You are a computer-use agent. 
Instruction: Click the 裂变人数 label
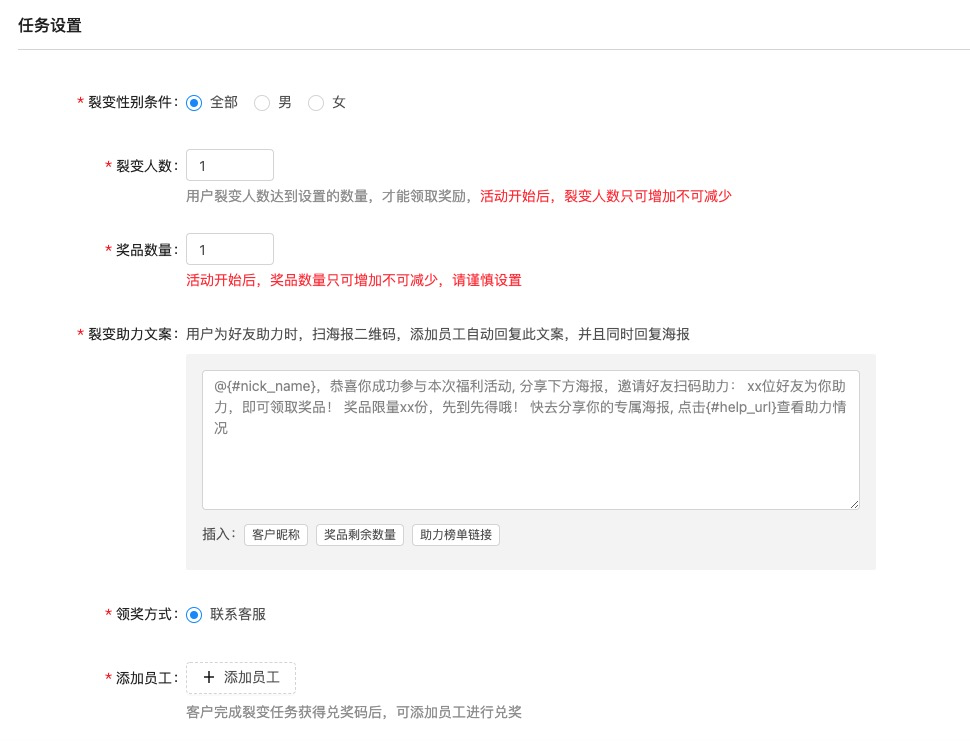[x=147, y=166]
